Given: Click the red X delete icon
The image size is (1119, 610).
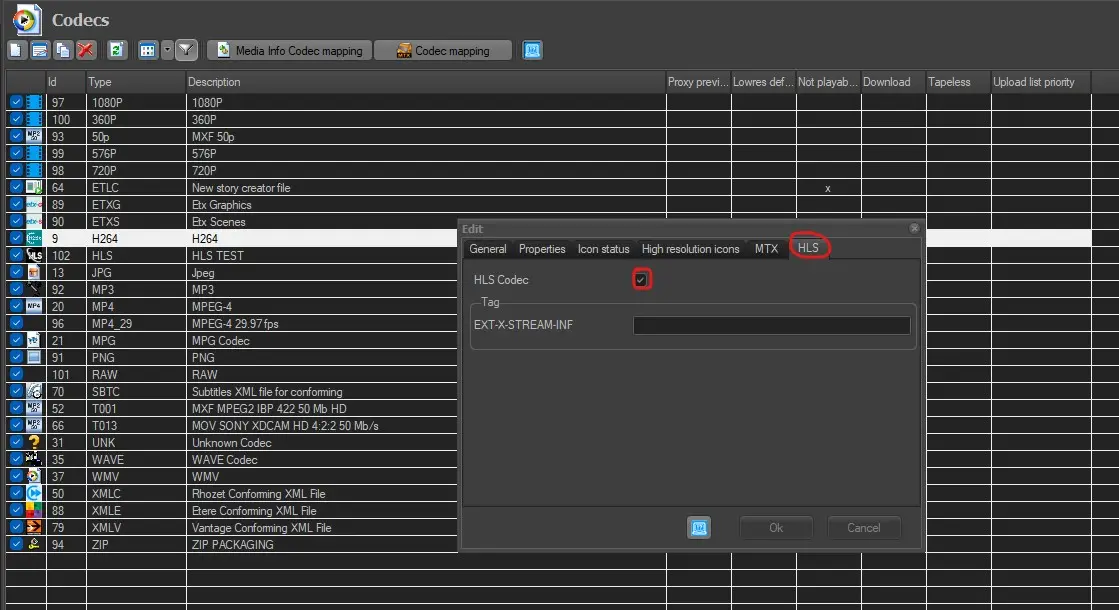Looking at the screenshot, I should [x=86, y=50].
